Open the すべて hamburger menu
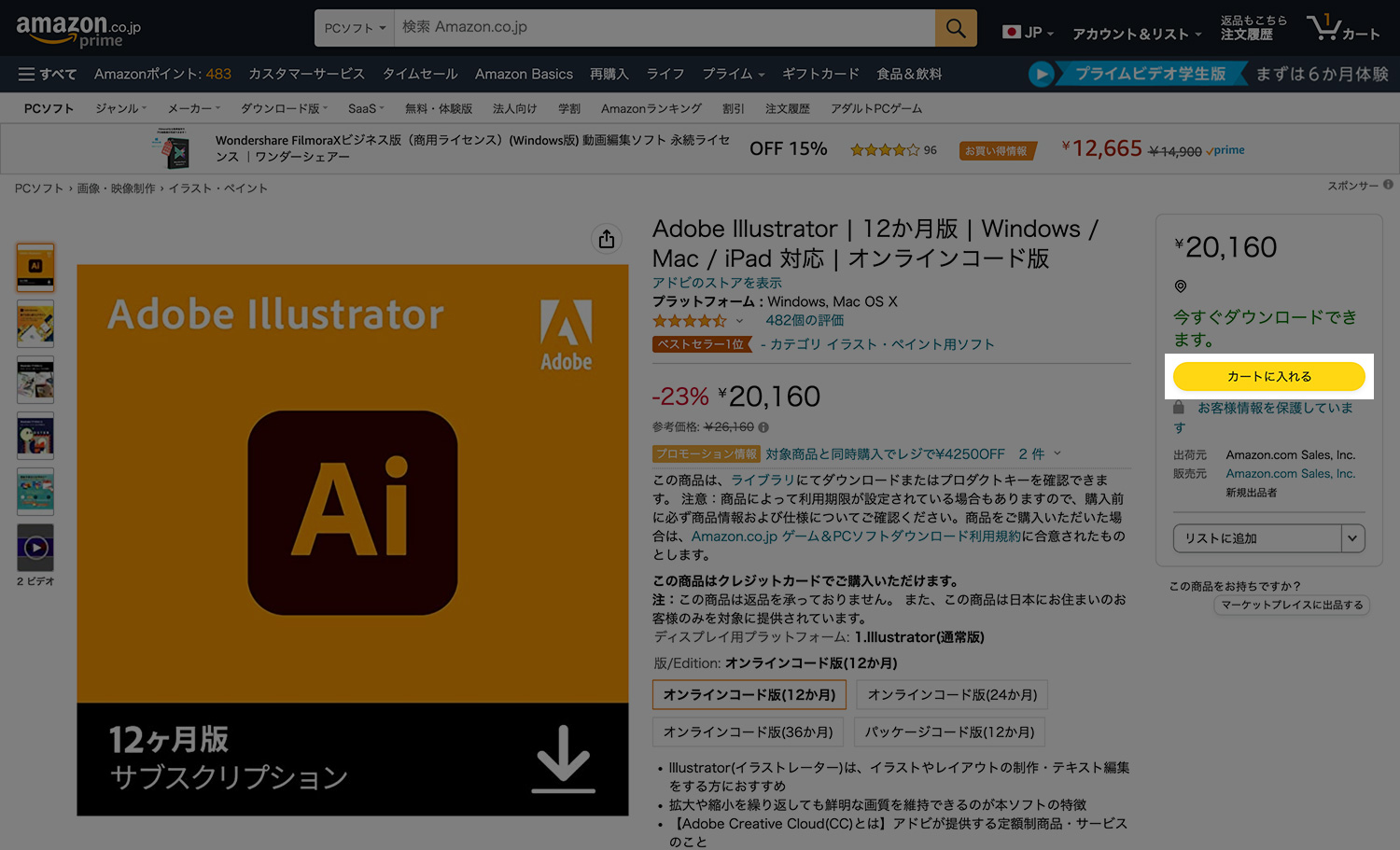1400x850 pixels. click(x=48, y=74)
